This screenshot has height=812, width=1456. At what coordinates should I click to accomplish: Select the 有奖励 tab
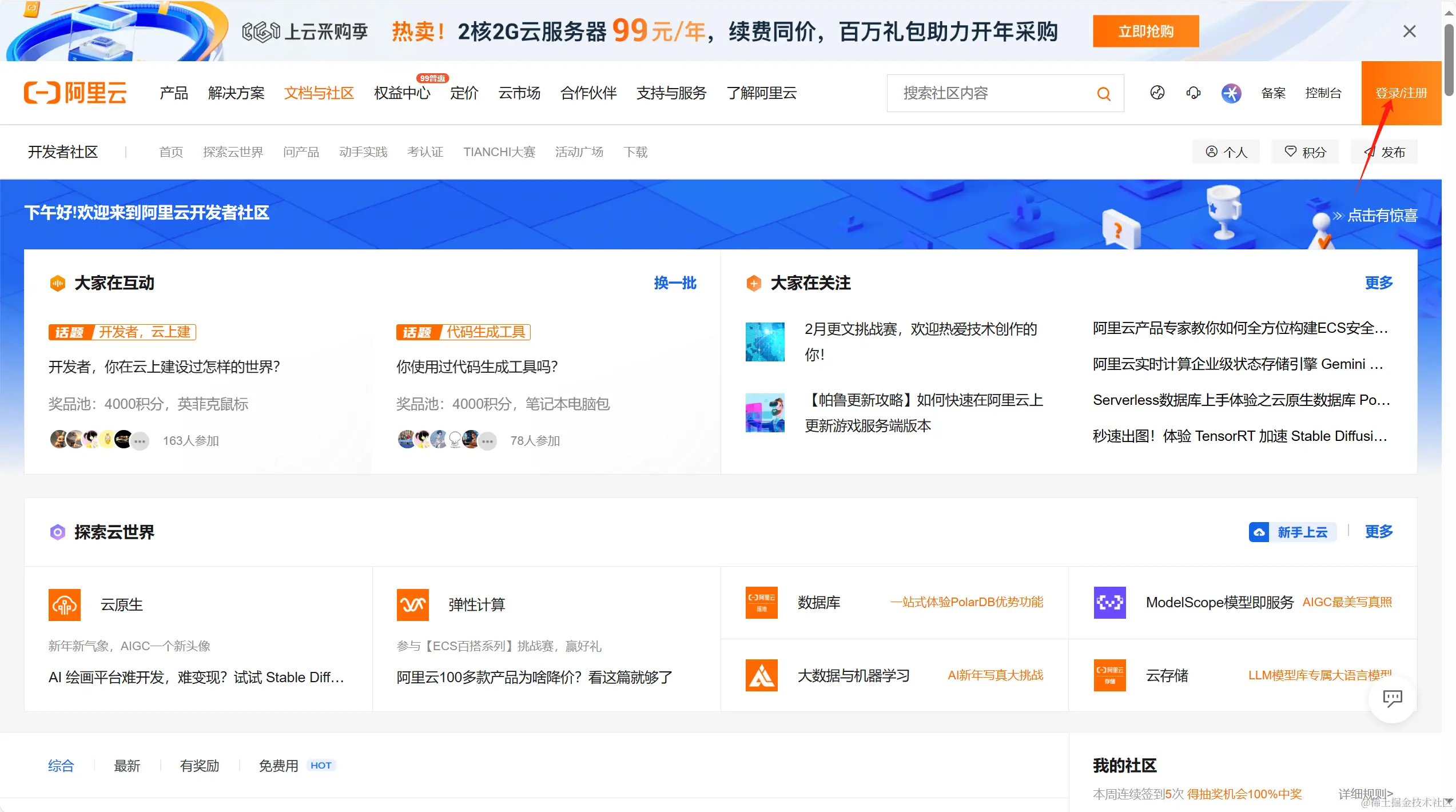tap(200, 766)
